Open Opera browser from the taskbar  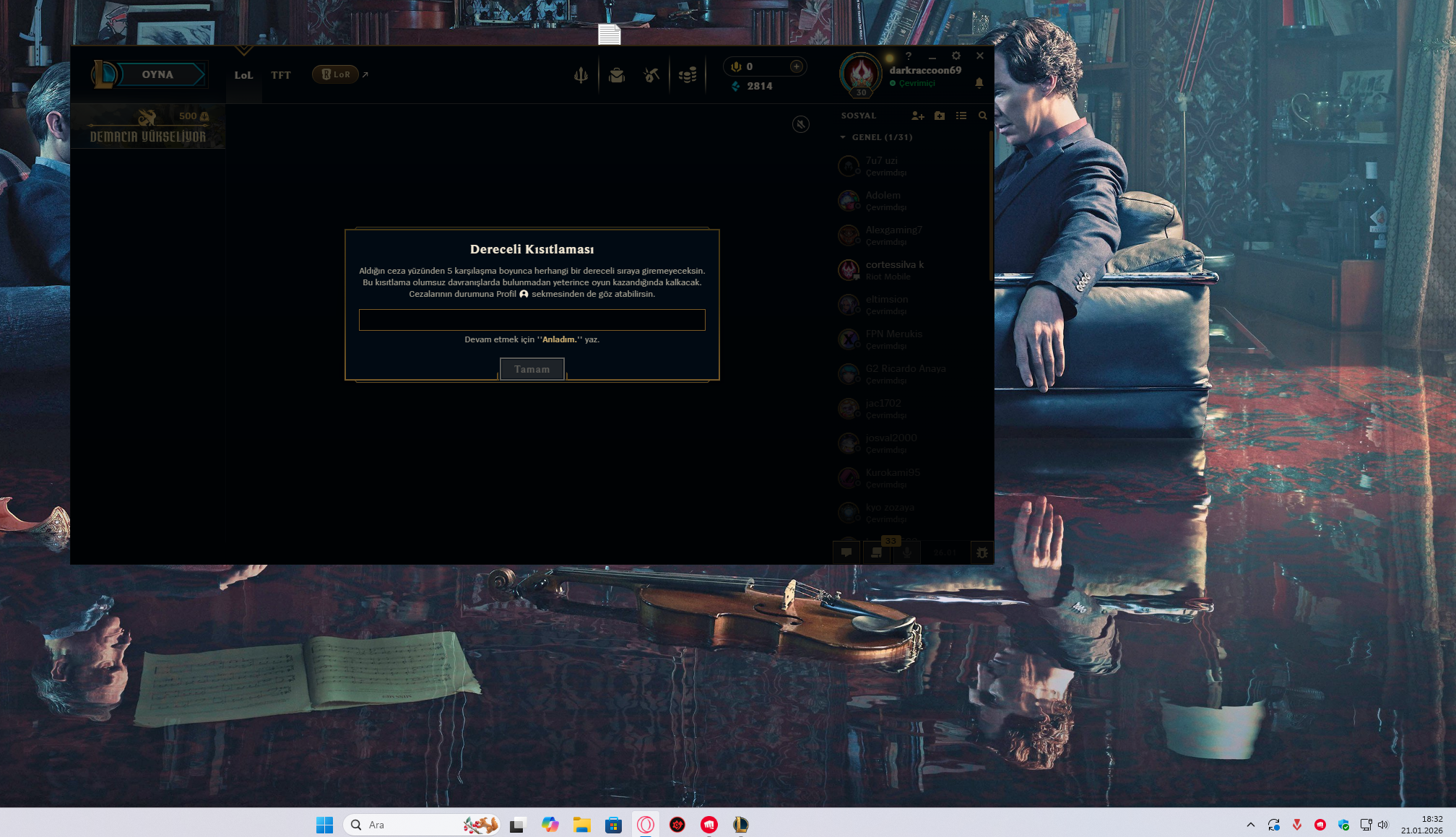tap(646, 825)
